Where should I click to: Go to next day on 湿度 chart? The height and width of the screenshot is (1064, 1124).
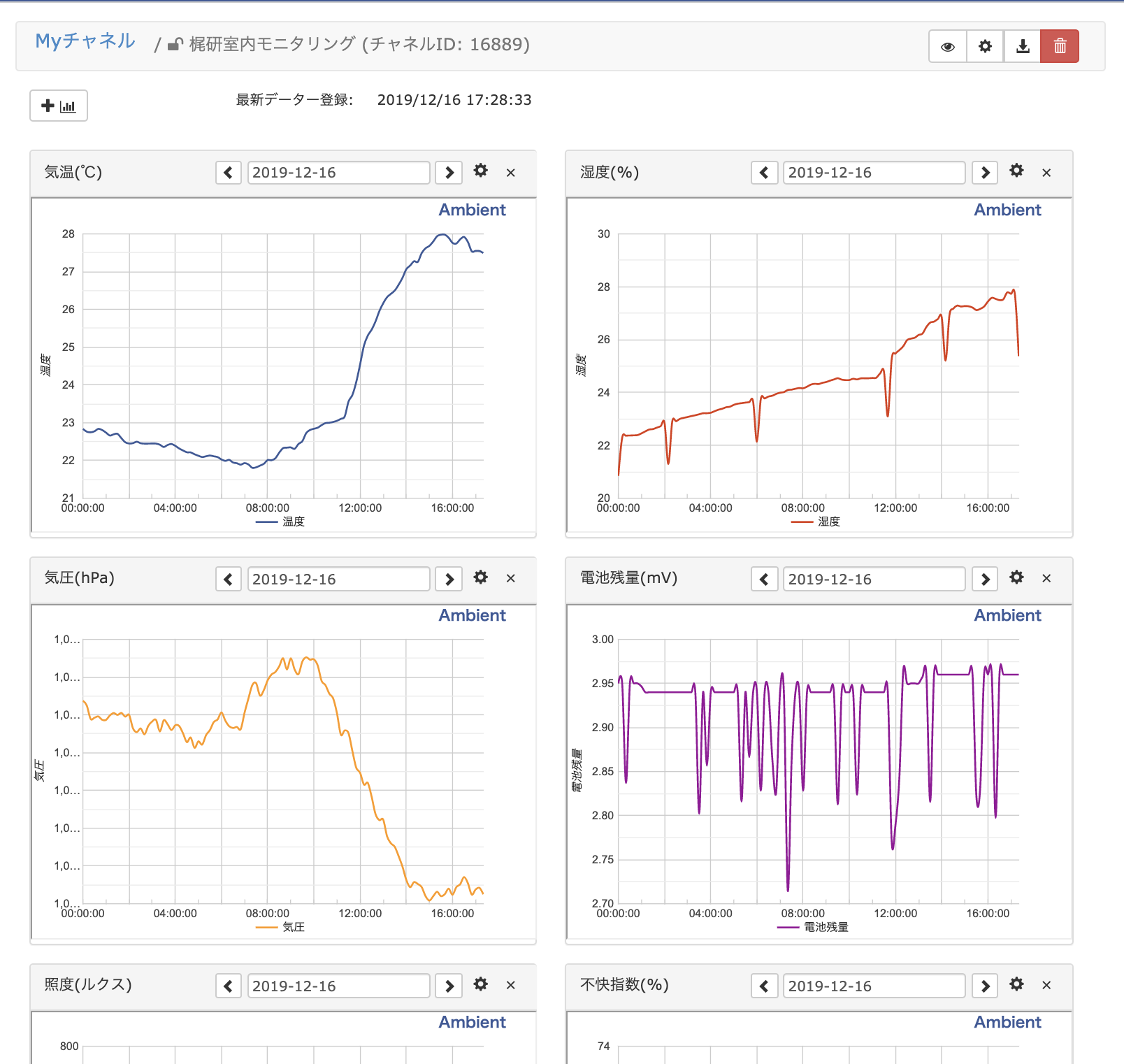985,173
